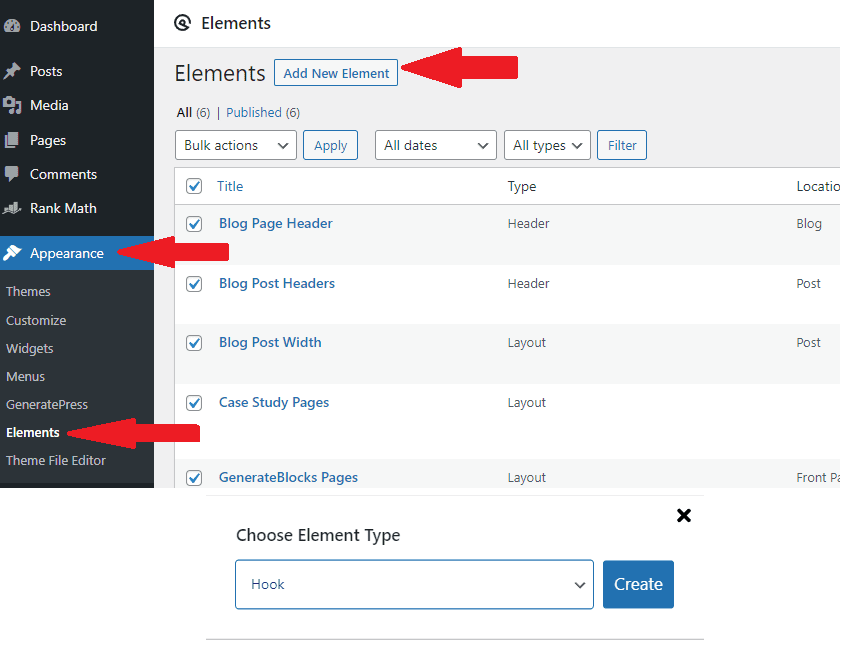Expand the All dates filter dropdown
850x648 pixels.
[435, 144]
